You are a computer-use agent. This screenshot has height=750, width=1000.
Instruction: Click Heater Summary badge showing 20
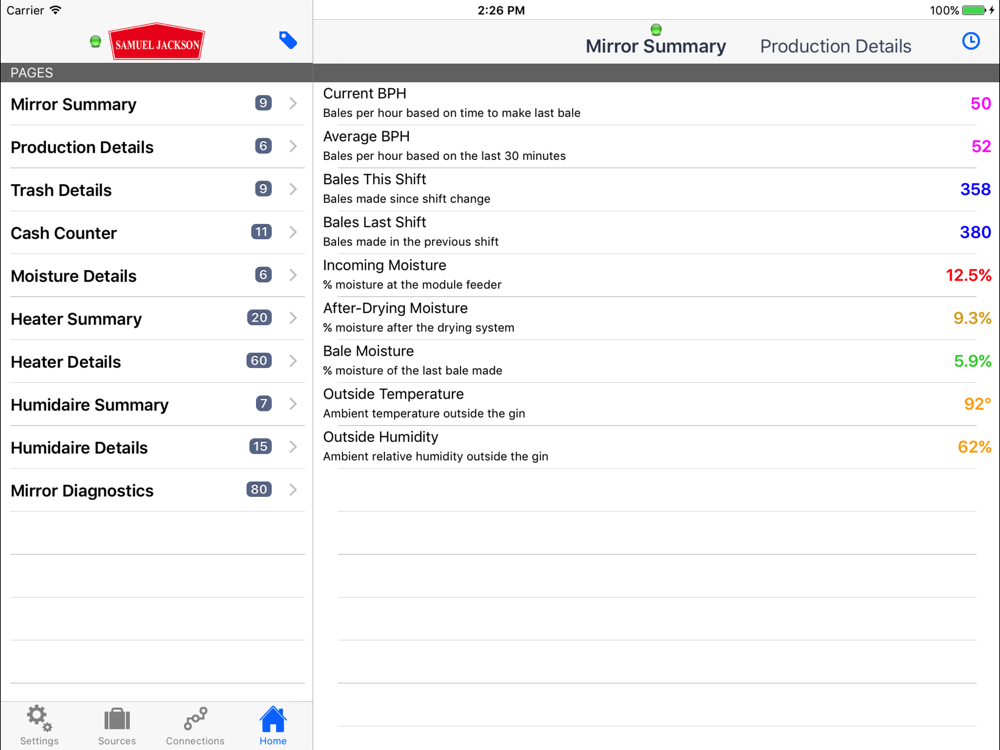[x=259, y=318]
